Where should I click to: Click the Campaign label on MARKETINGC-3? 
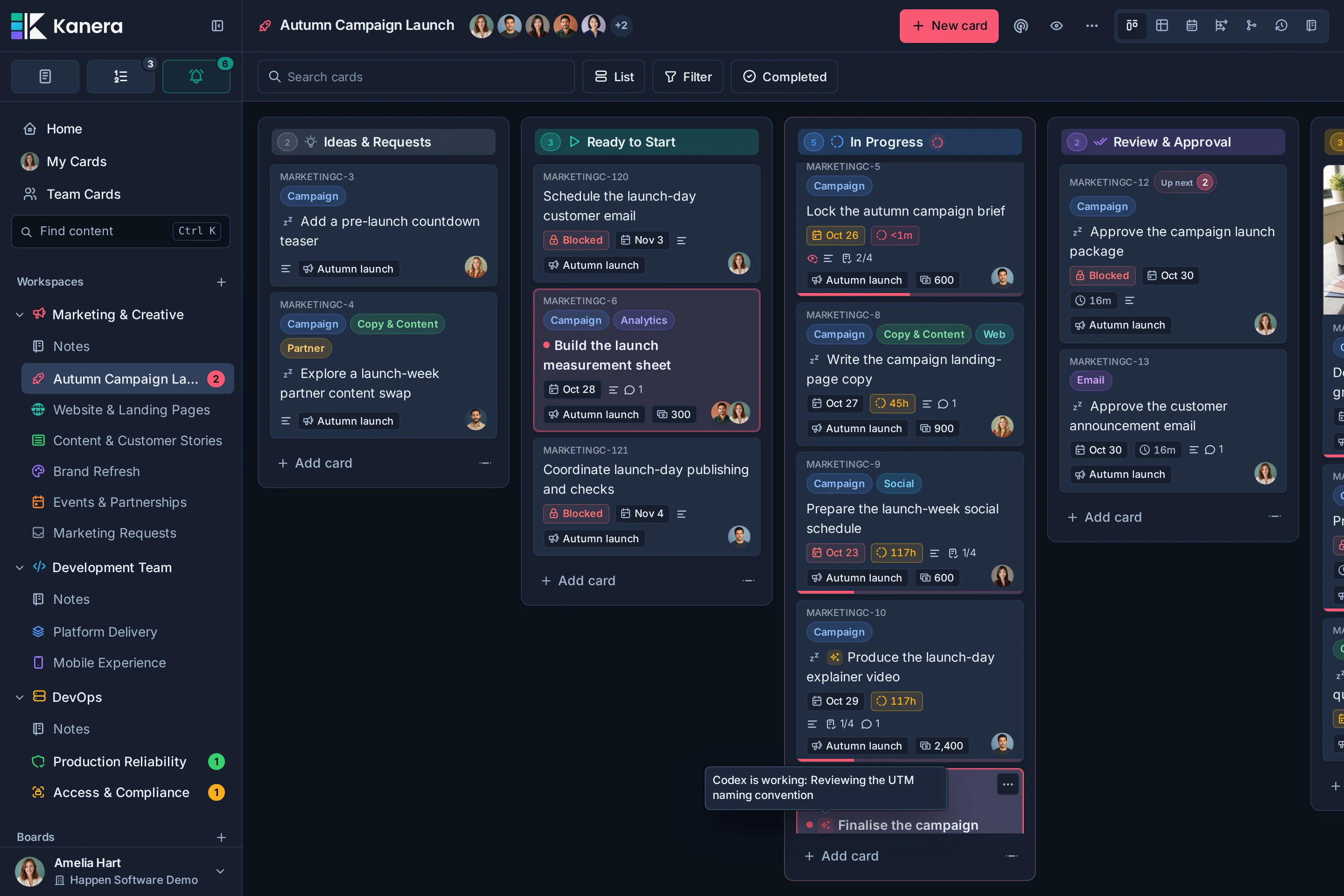pos(313,196)
